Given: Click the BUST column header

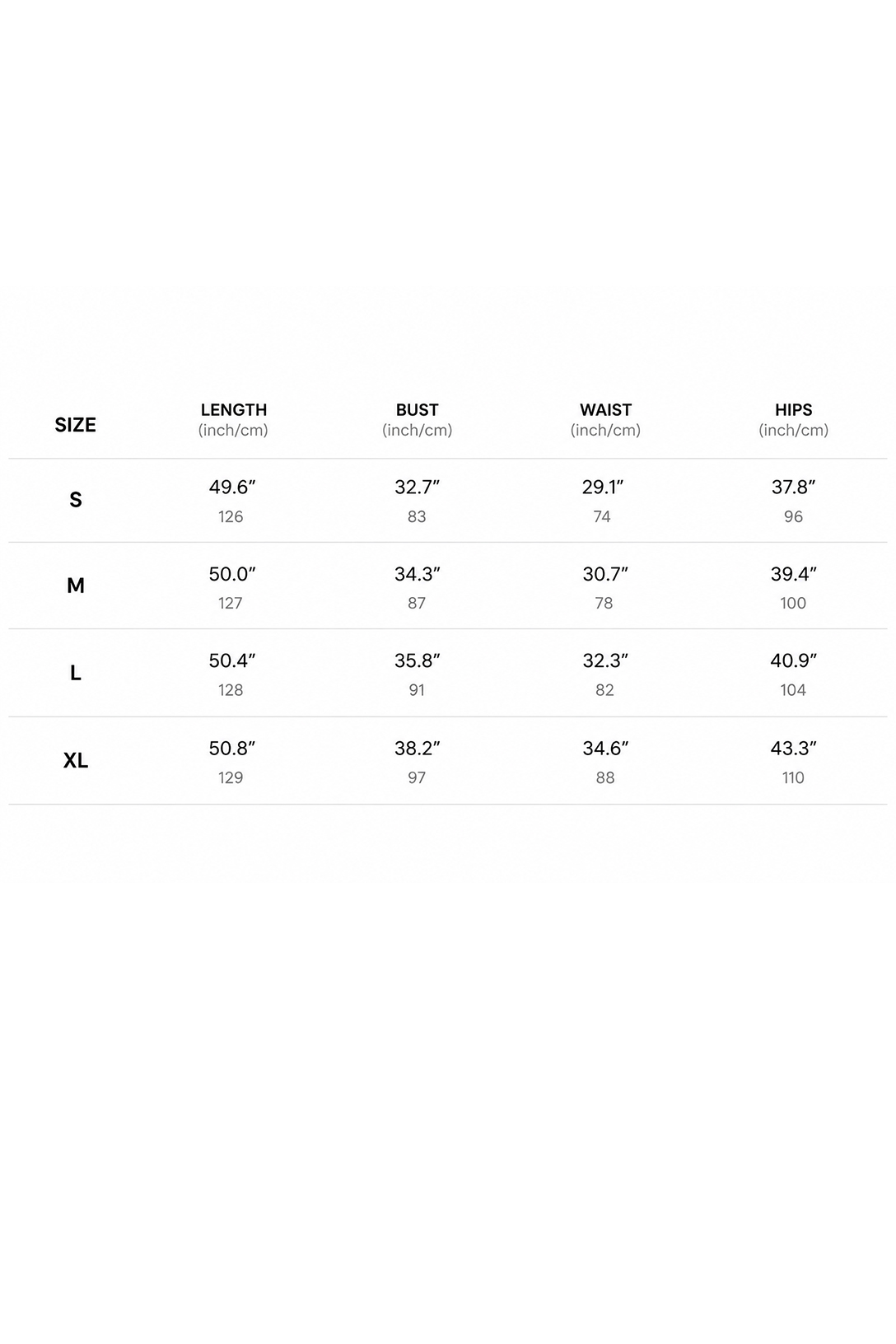Looking at the screenshot, I should click(x=417, y=419).
